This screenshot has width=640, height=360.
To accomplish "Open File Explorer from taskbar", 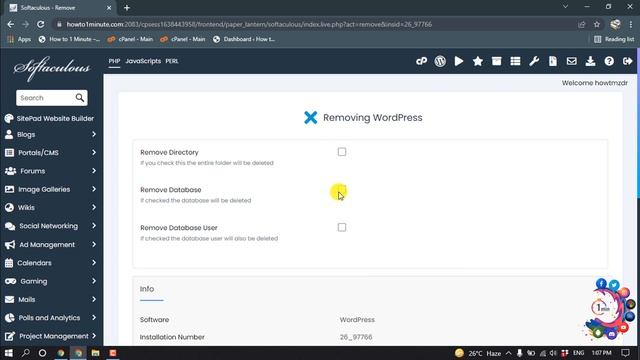I will pyautogui.click(x=96, y=353).
